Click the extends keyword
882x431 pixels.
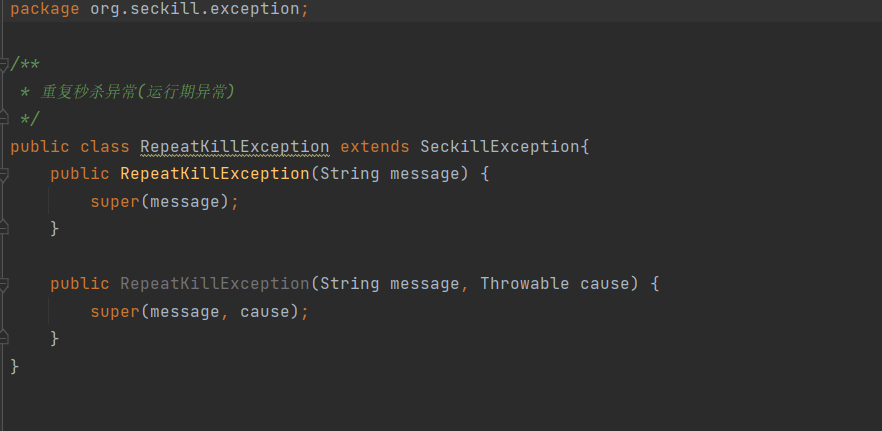(x=374, y=147)
